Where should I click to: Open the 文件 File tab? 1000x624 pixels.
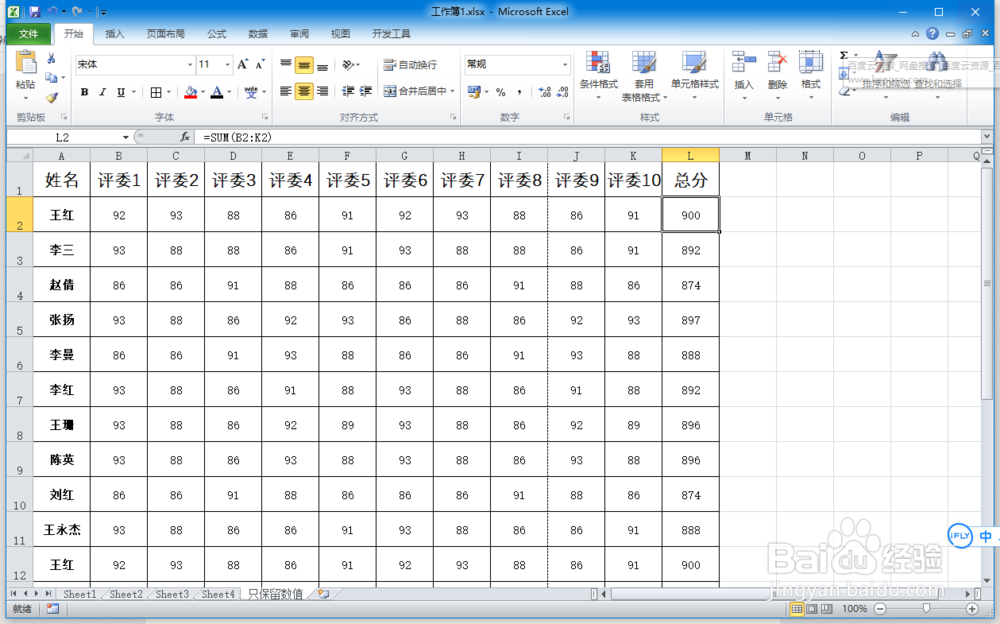[x=29, y=34]
